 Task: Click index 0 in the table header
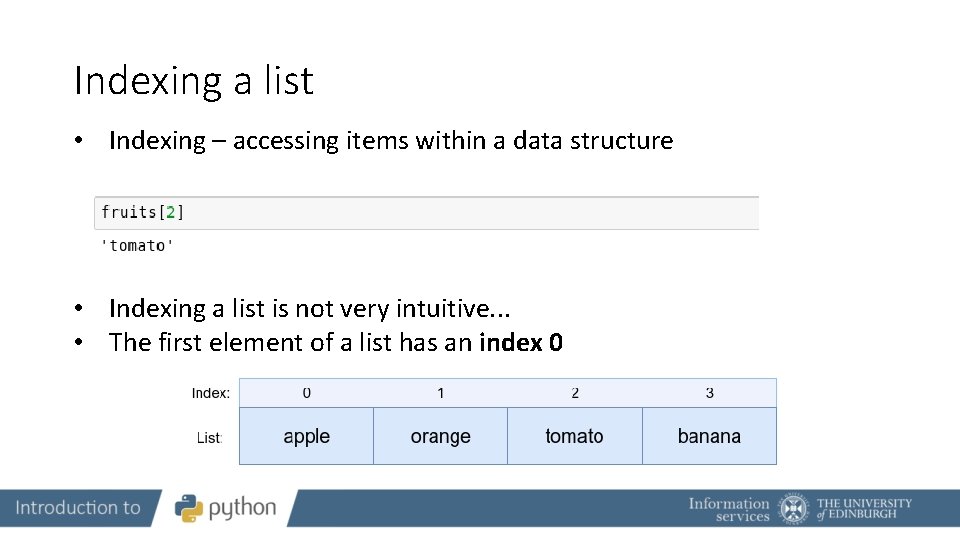click(x=306, y=393)
